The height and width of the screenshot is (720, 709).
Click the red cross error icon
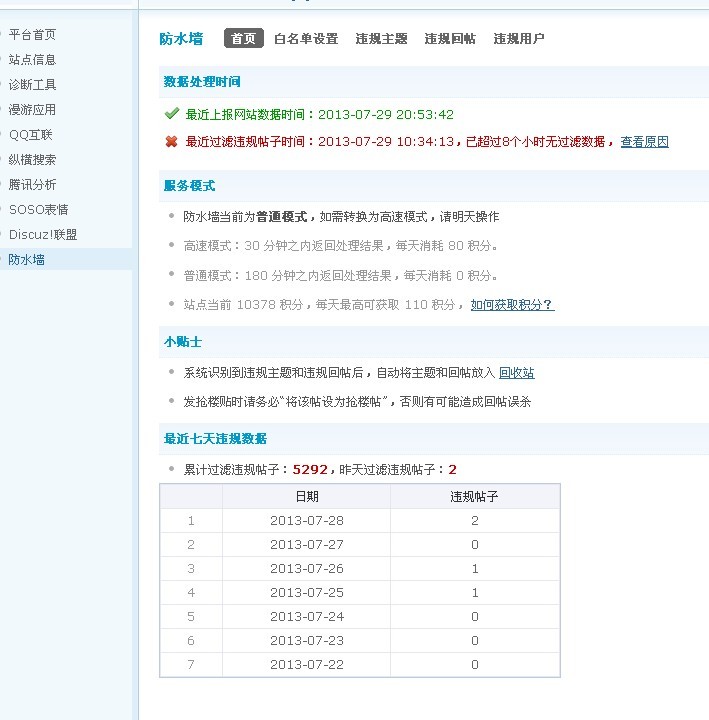(x=171, y=141)
